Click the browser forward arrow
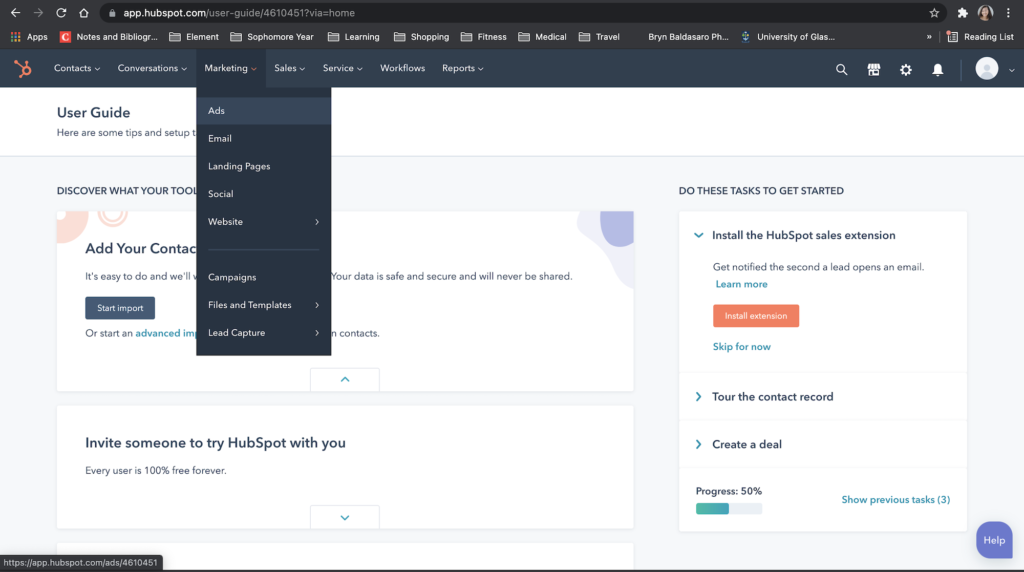This screenshot has height=572, width=1024. [38, 12]
